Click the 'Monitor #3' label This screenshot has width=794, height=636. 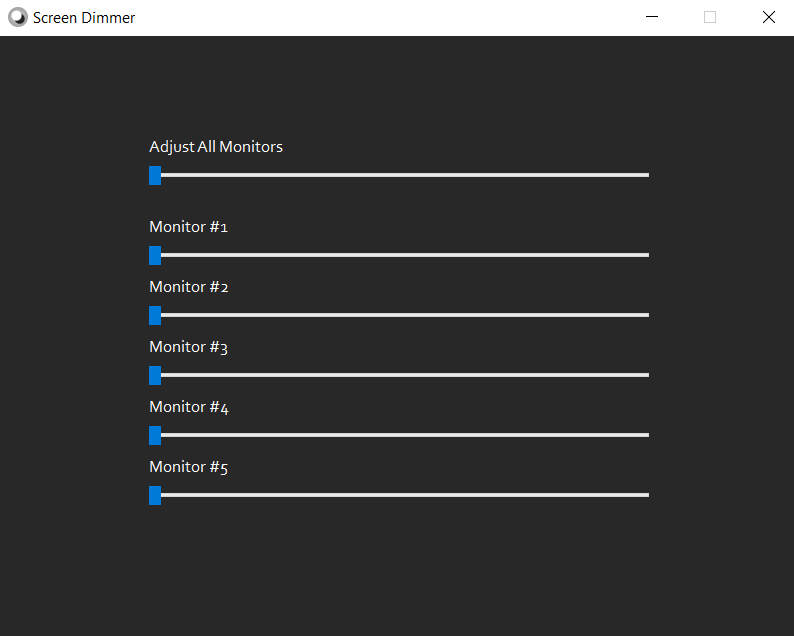point(188,347)
